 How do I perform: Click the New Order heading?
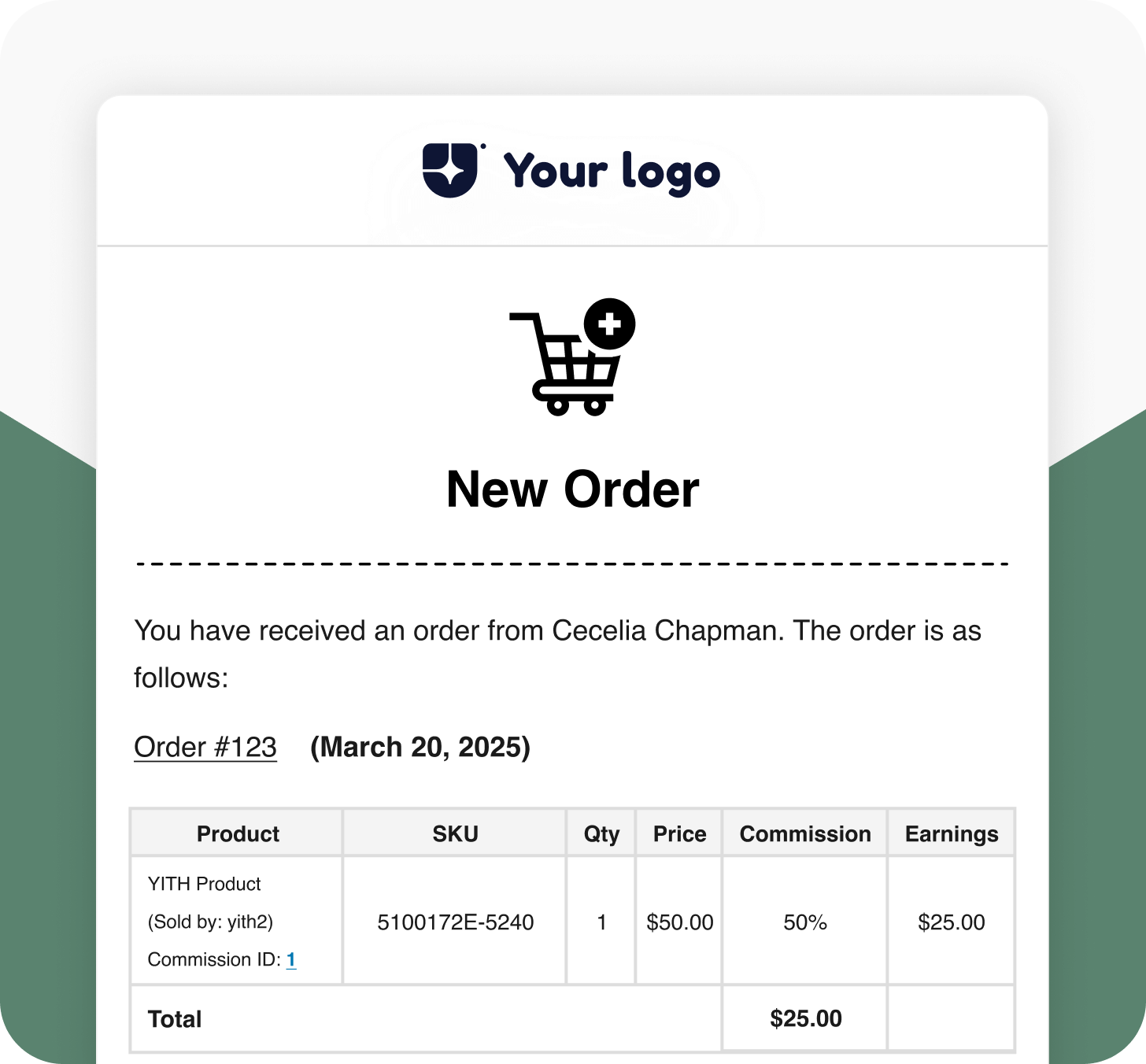pyautogui.click(x=572, y=490)
